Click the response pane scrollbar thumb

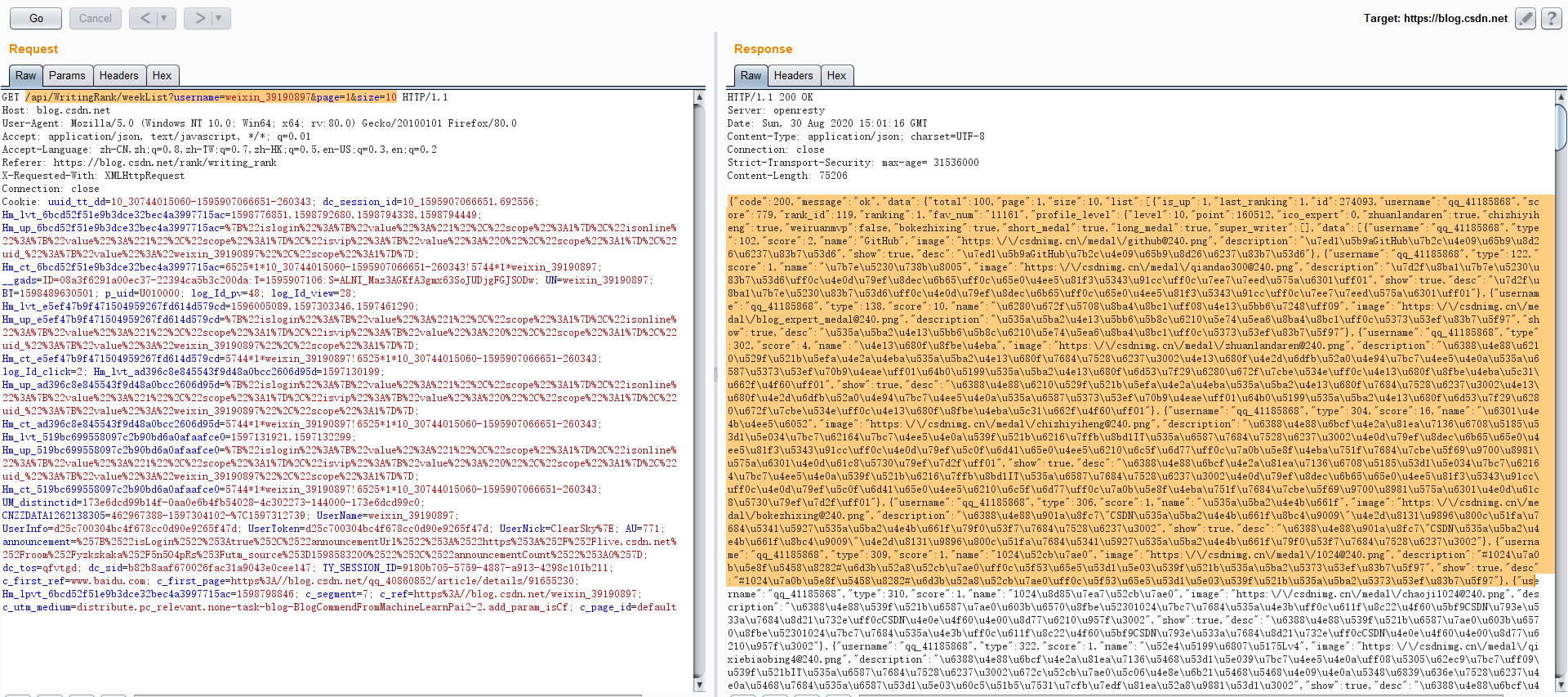[x=1561, y=127]
